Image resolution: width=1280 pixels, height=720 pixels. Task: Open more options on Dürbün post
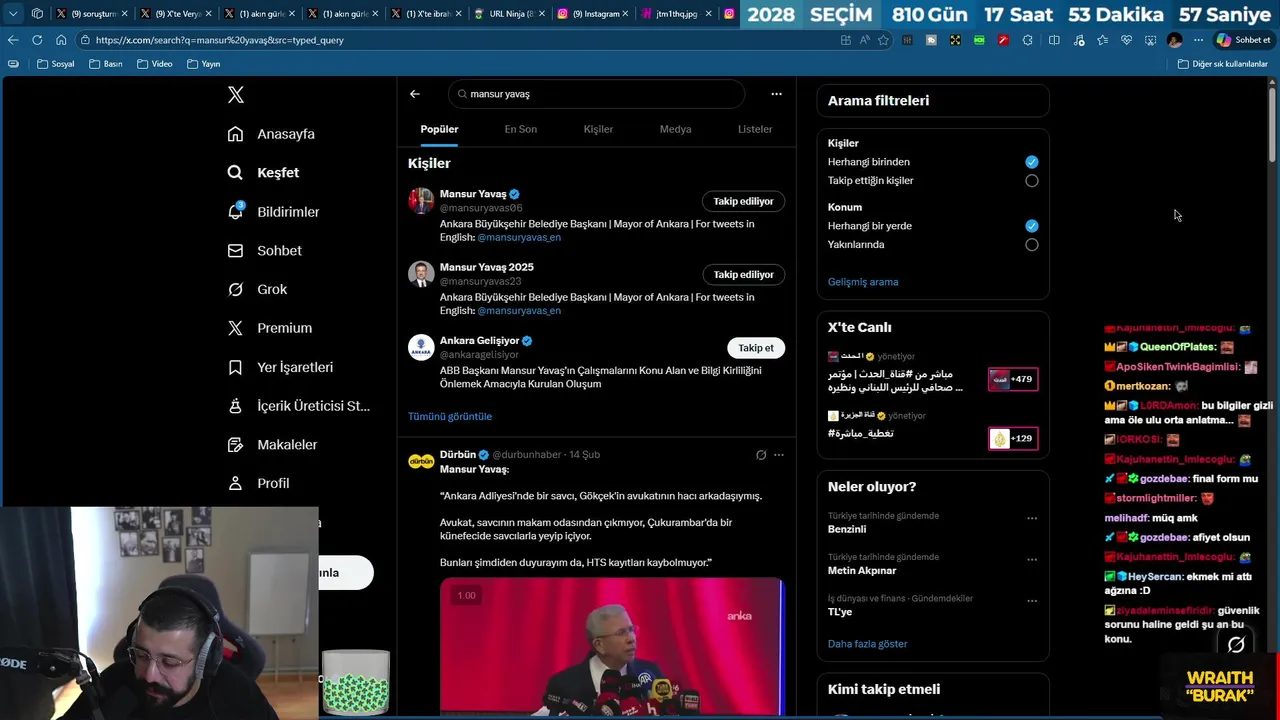pos(779,455)
